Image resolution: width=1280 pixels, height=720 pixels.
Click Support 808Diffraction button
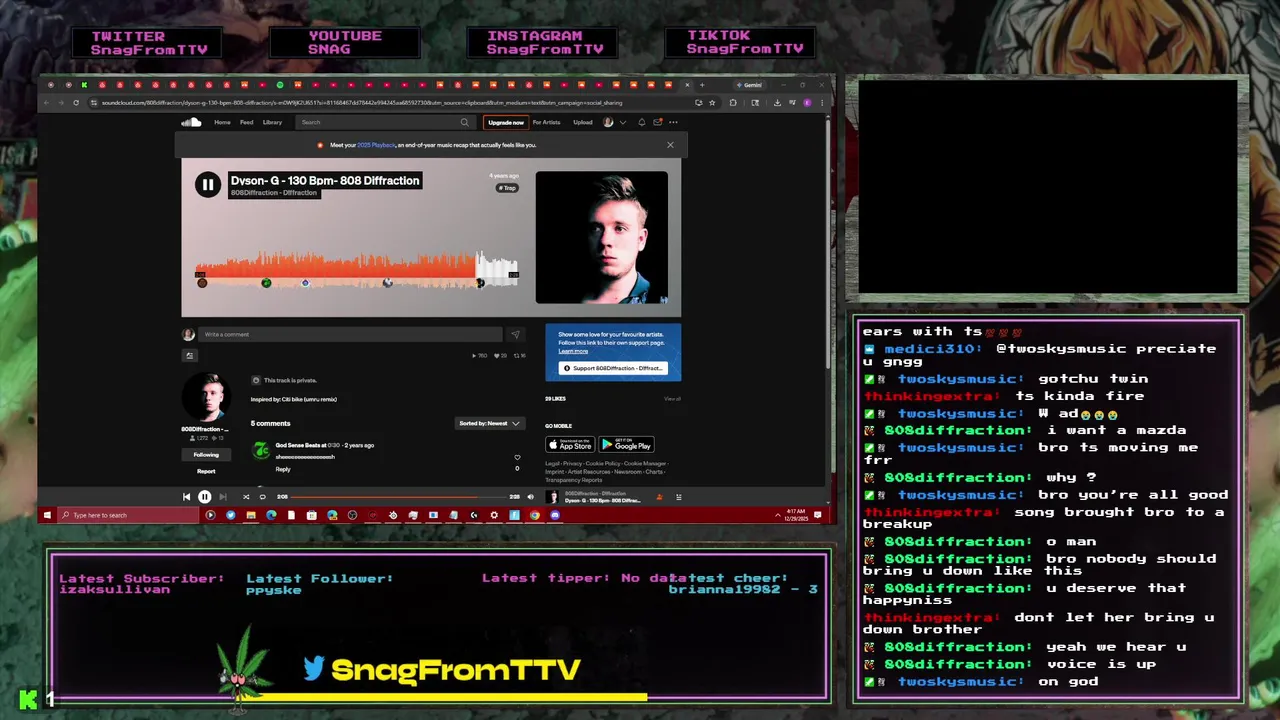coord(613,368)
